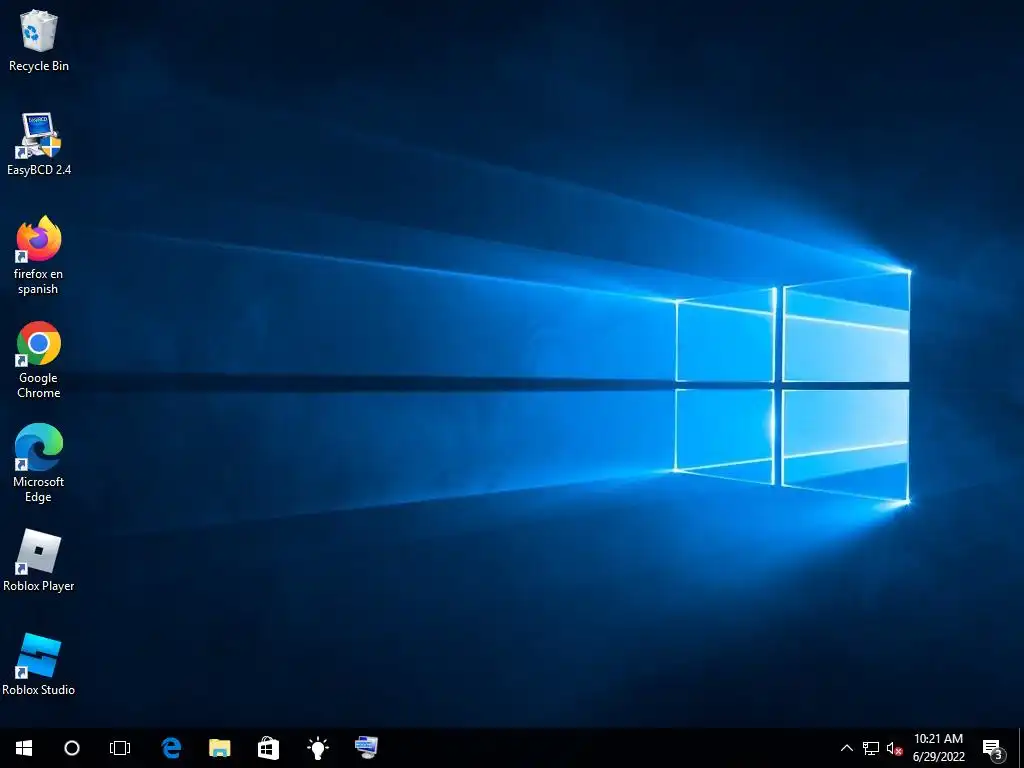Open the muted volume tray icon
Viewport: 1024px width, 768px height.
coord(894,748)
